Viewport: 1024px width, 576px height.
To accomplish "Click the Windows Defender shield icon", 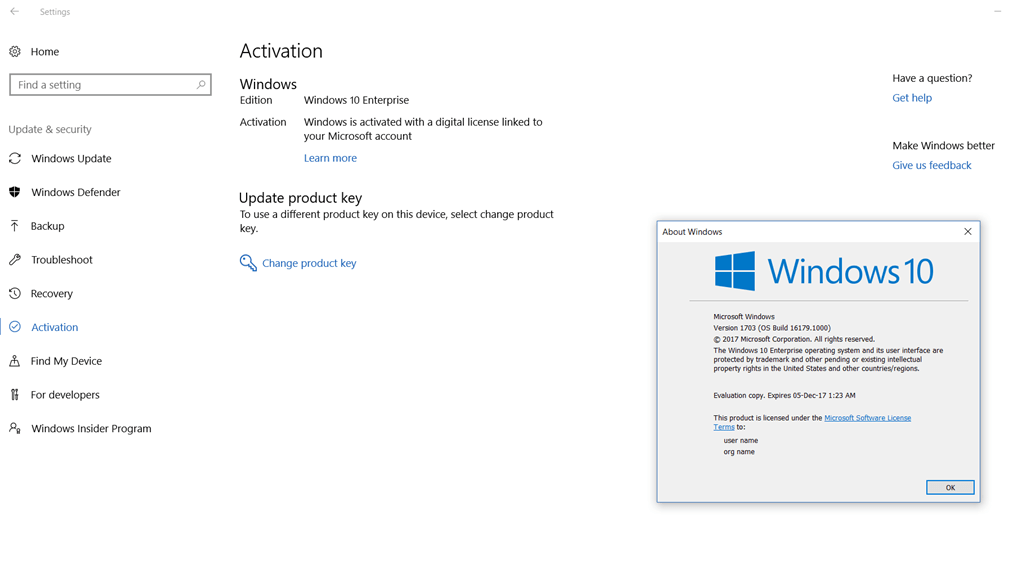I will 15,192.
